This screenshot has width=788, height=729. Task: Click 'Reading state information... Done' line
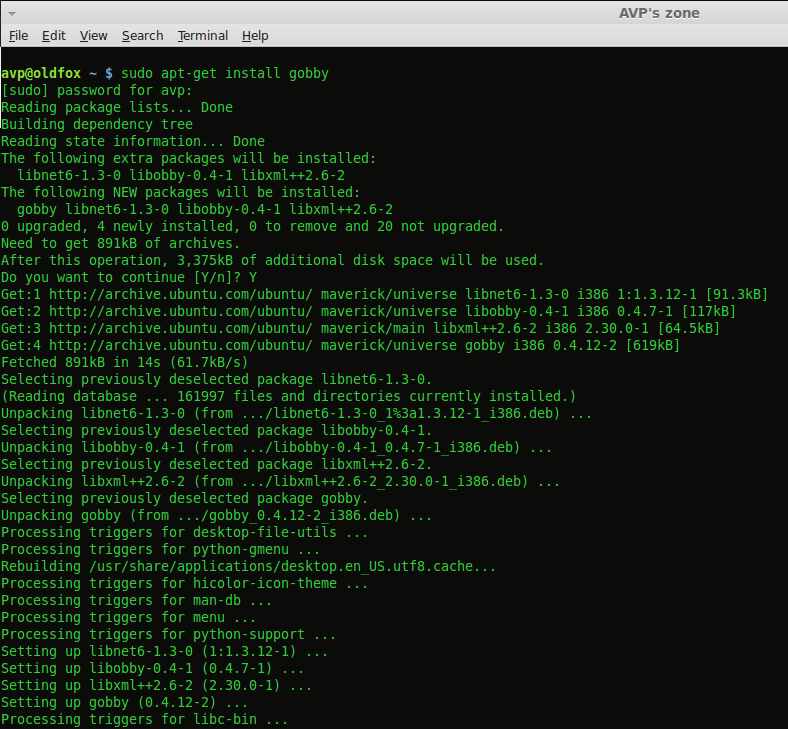point(133,141)
